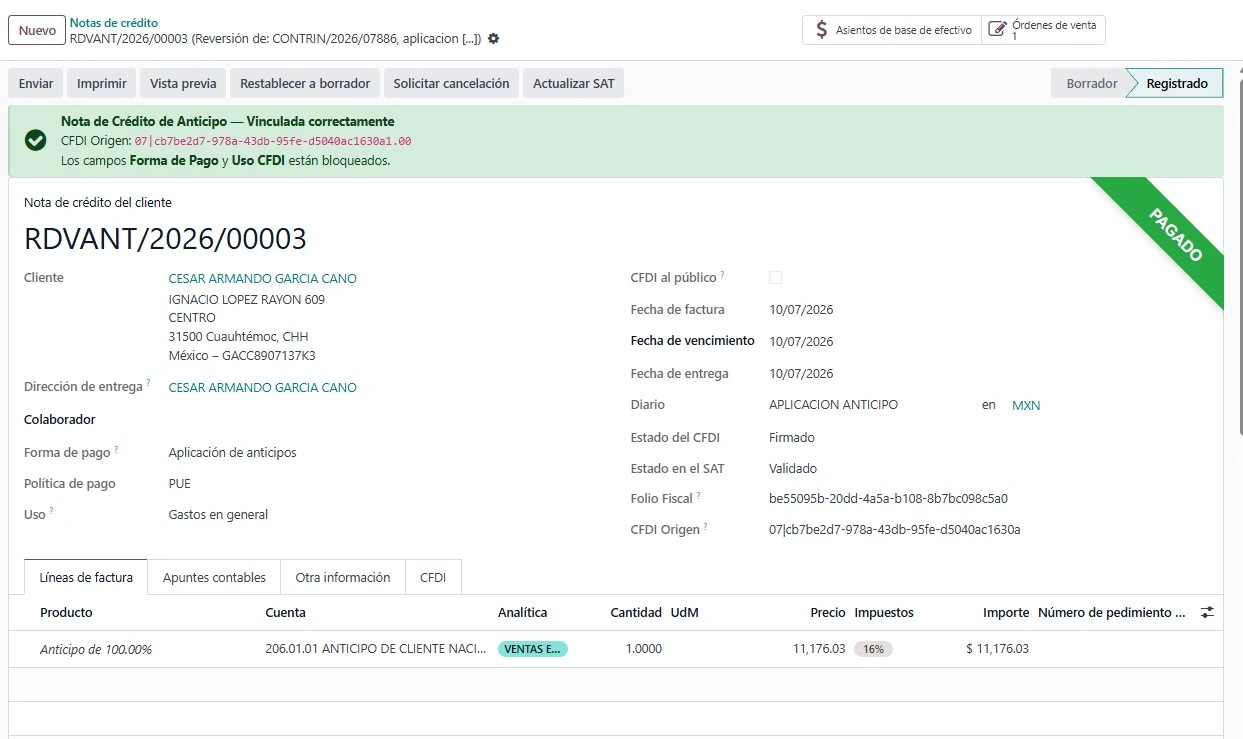Open column settings icon in invoice lines table
The height and width of the screenshot is (739, 1243).
pyautogui.click(x=1208, y=612)
